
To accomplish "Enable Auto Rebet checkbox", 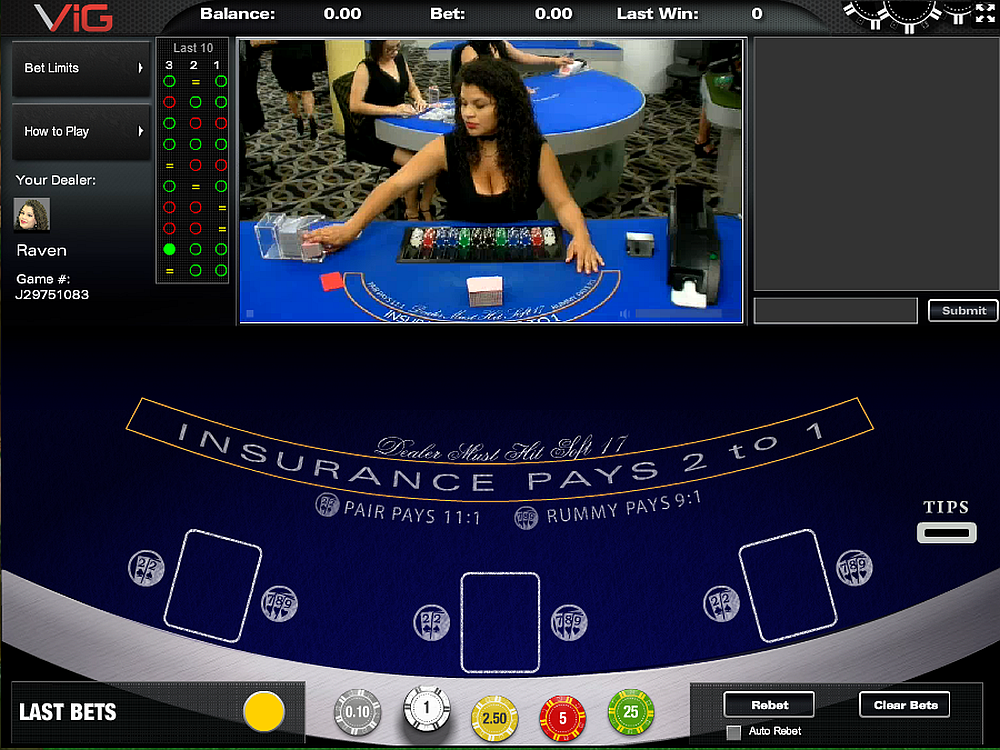I will tap(734, 732).
